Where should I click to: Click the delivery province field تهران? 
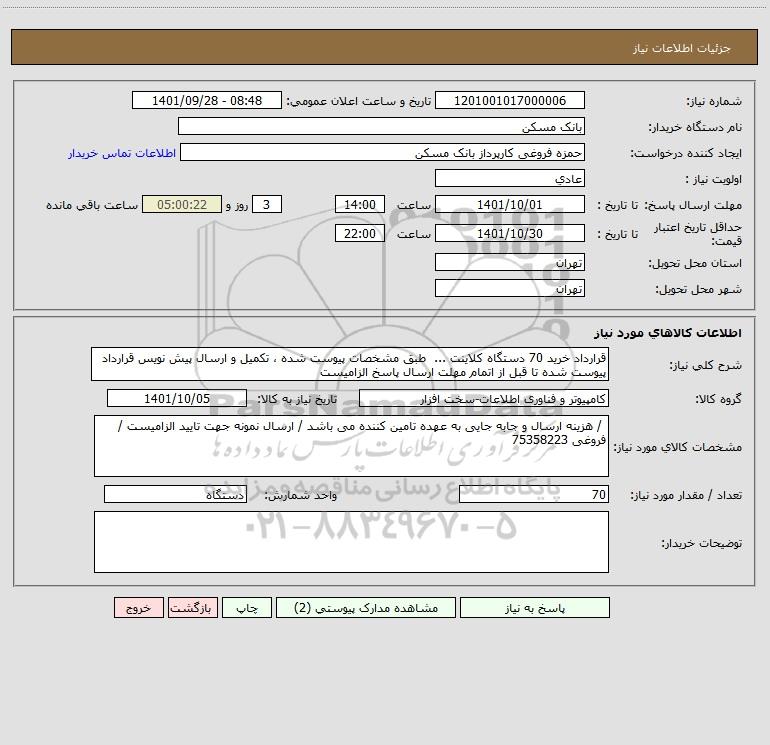(x=510, y=262)
